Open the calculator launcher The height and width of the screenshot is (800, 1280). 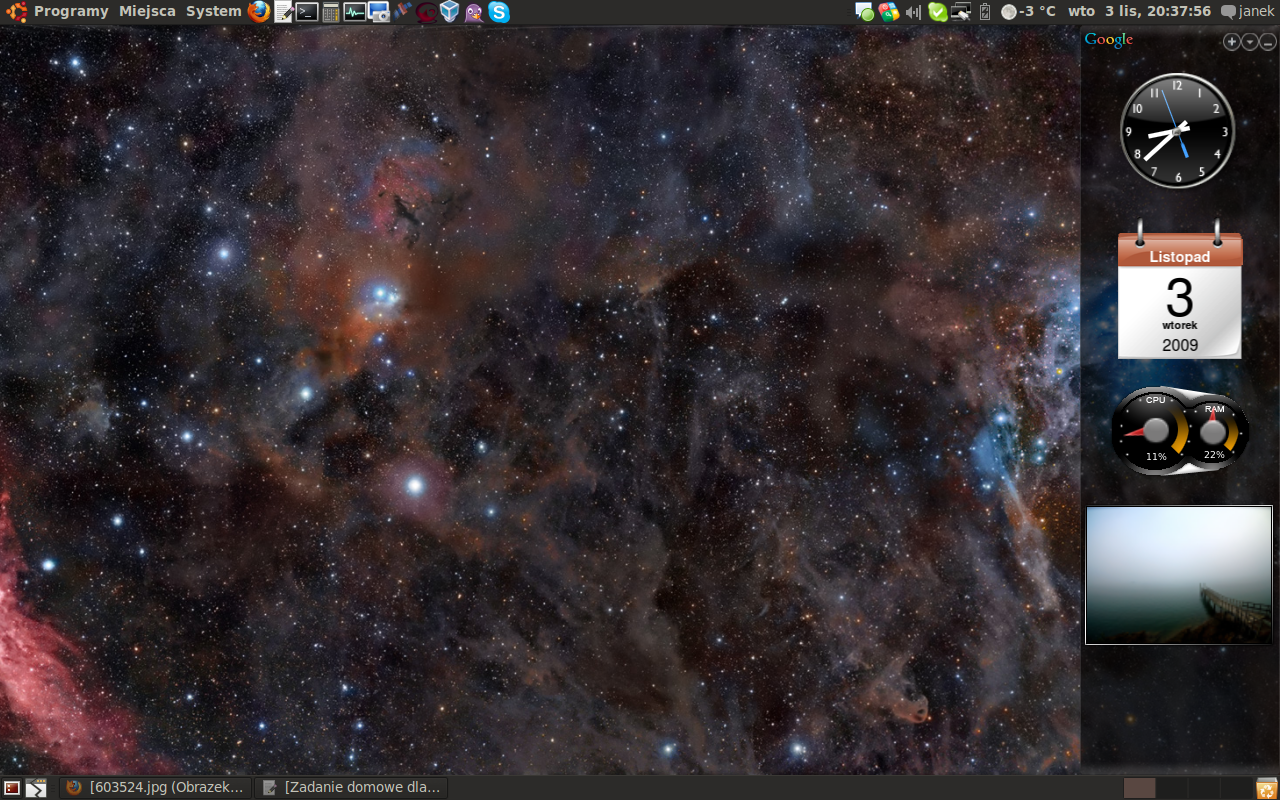(331, 12)
